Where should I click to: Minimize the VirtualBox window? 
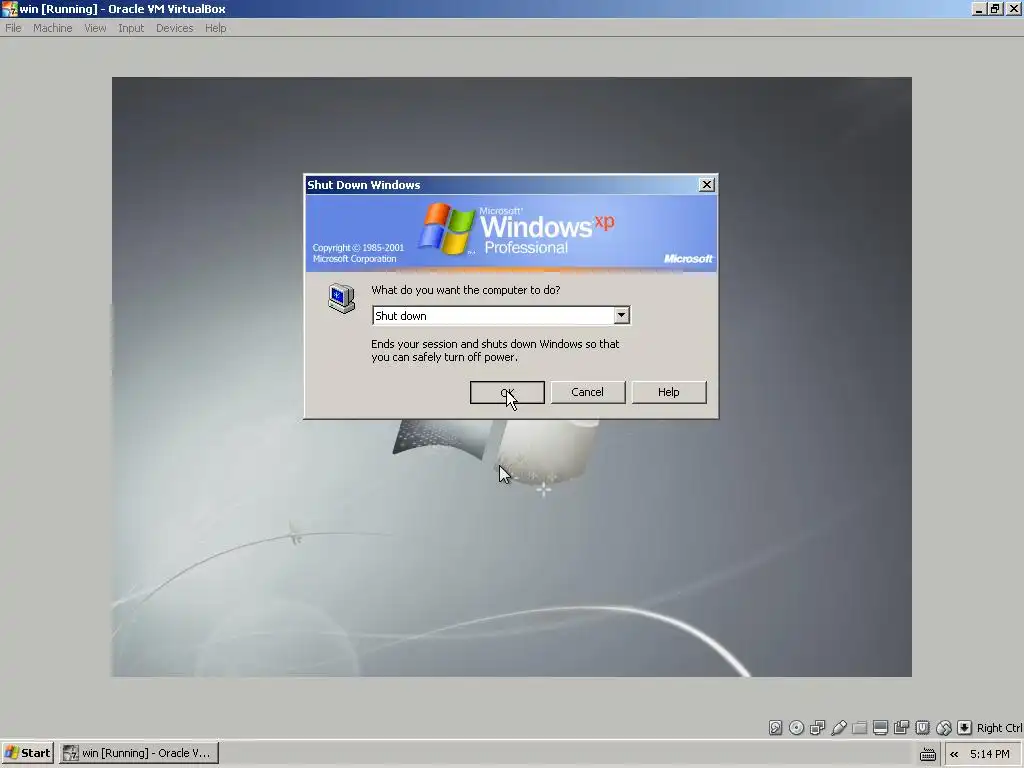coord(979,9)
